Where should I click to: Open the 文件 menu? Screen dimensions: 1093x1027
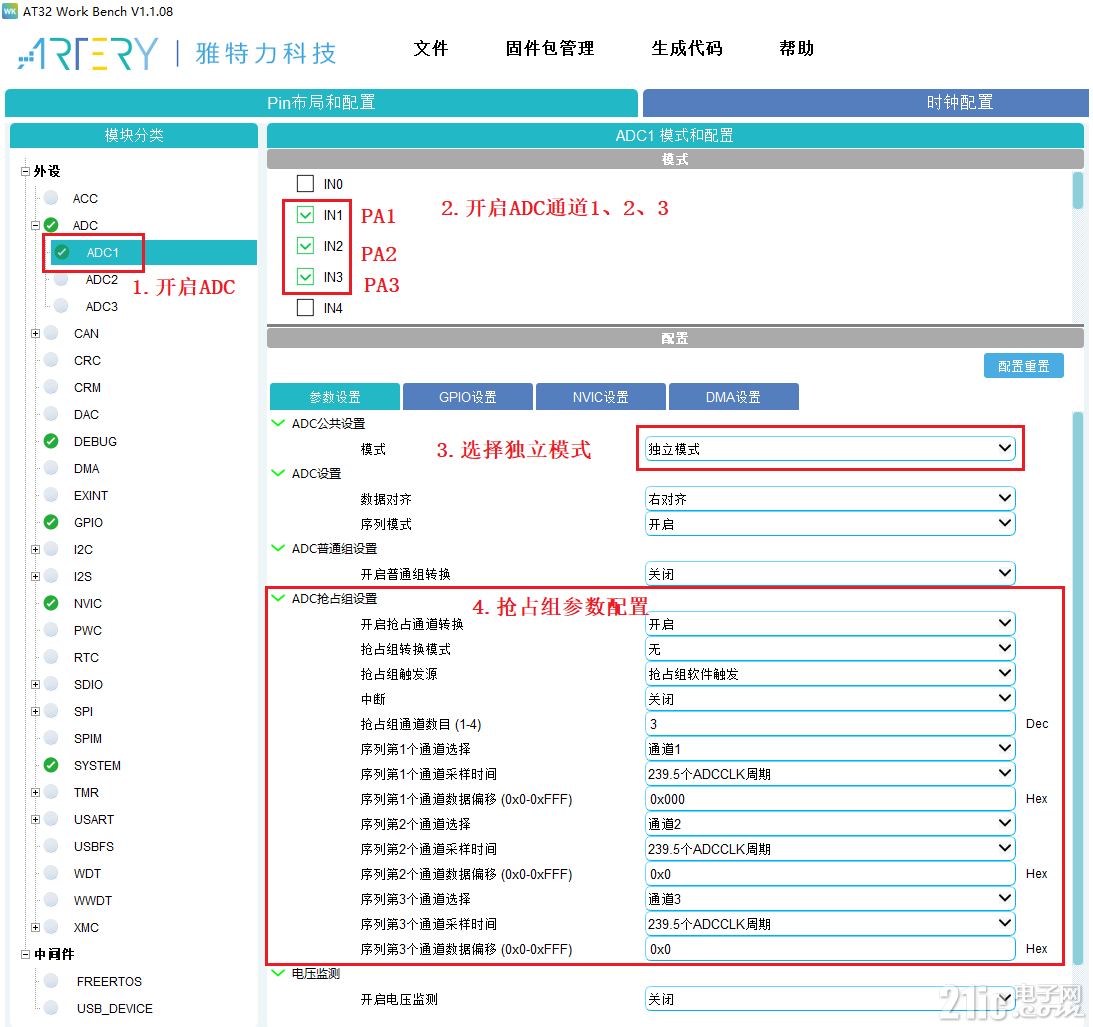tap(431, 48)
